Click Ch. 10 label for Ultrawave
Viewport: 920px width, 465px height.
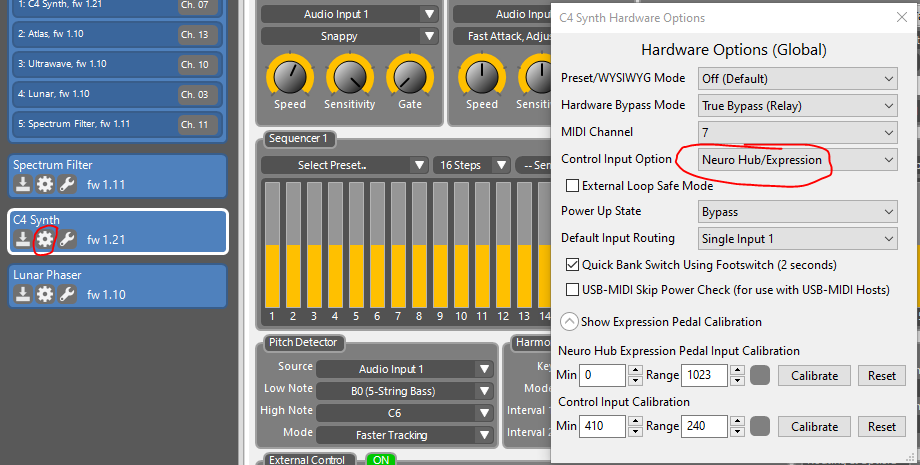point(197,65)
